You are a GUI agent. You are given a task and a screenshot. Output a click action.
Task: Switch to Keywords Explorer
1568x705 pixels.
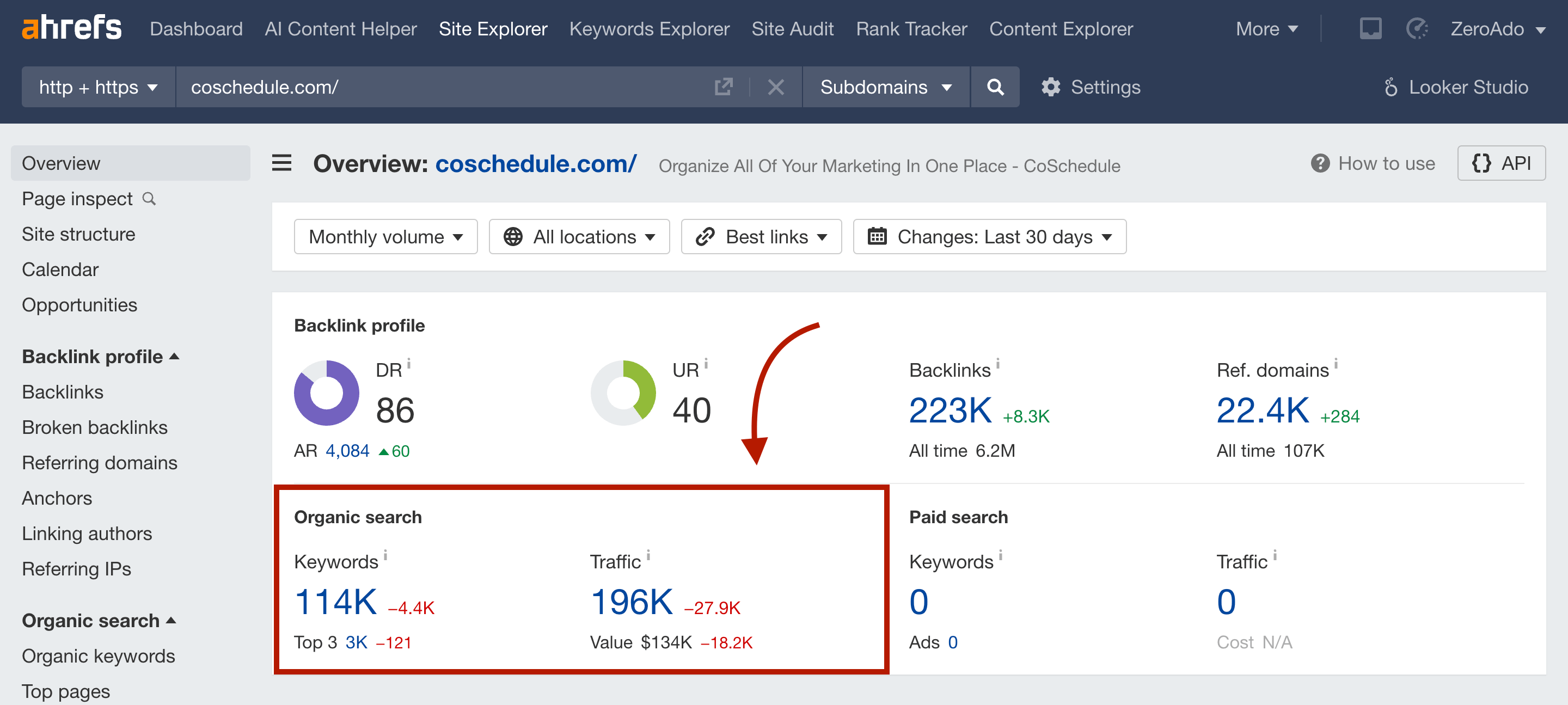click(650, 29)
